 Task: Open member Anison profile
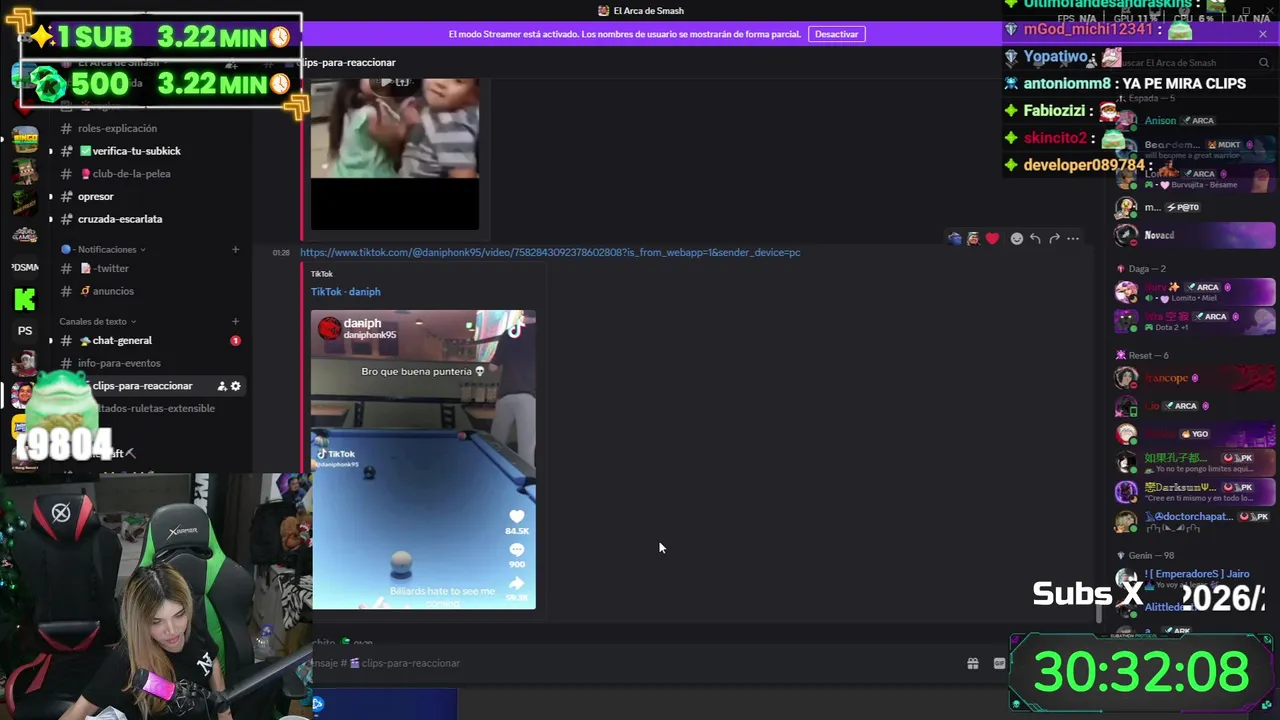[x=1195, y=121]
